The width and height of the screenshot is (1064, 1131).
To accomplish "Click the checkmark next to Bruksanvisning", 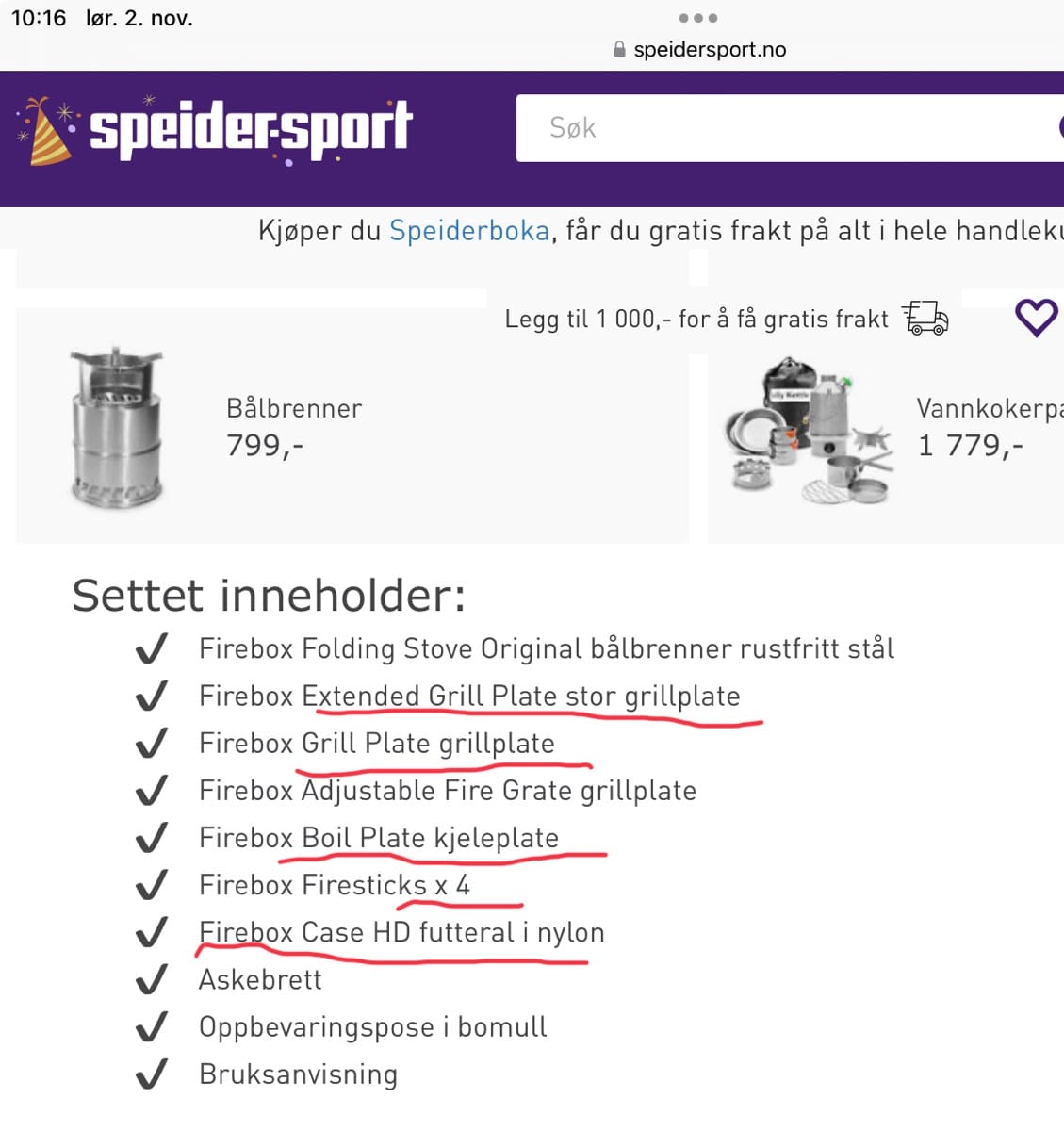I will [152, 1074].
